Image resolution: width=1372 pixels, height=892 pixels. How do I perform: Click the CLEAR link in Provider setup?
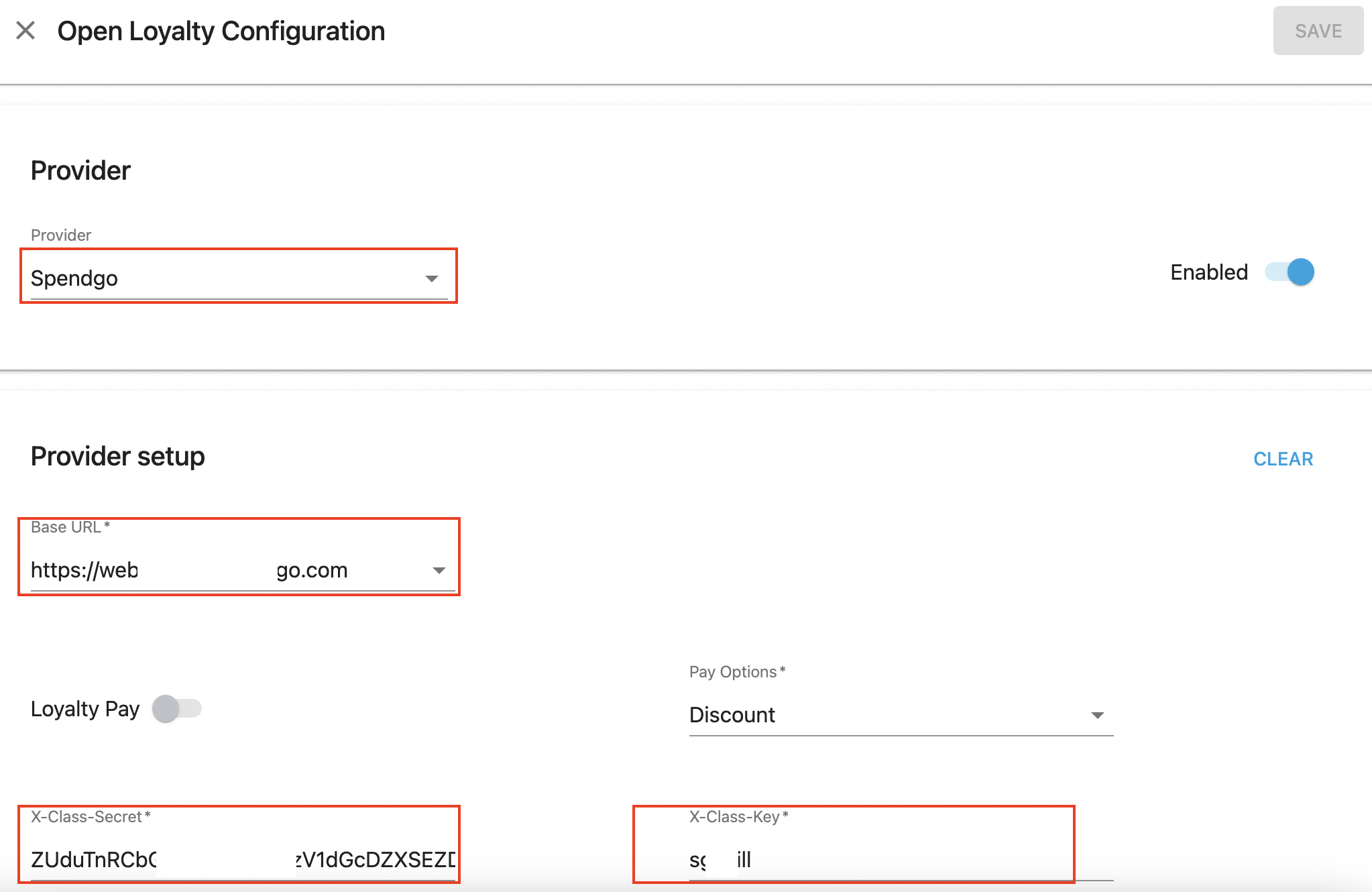pos(1283,459)
